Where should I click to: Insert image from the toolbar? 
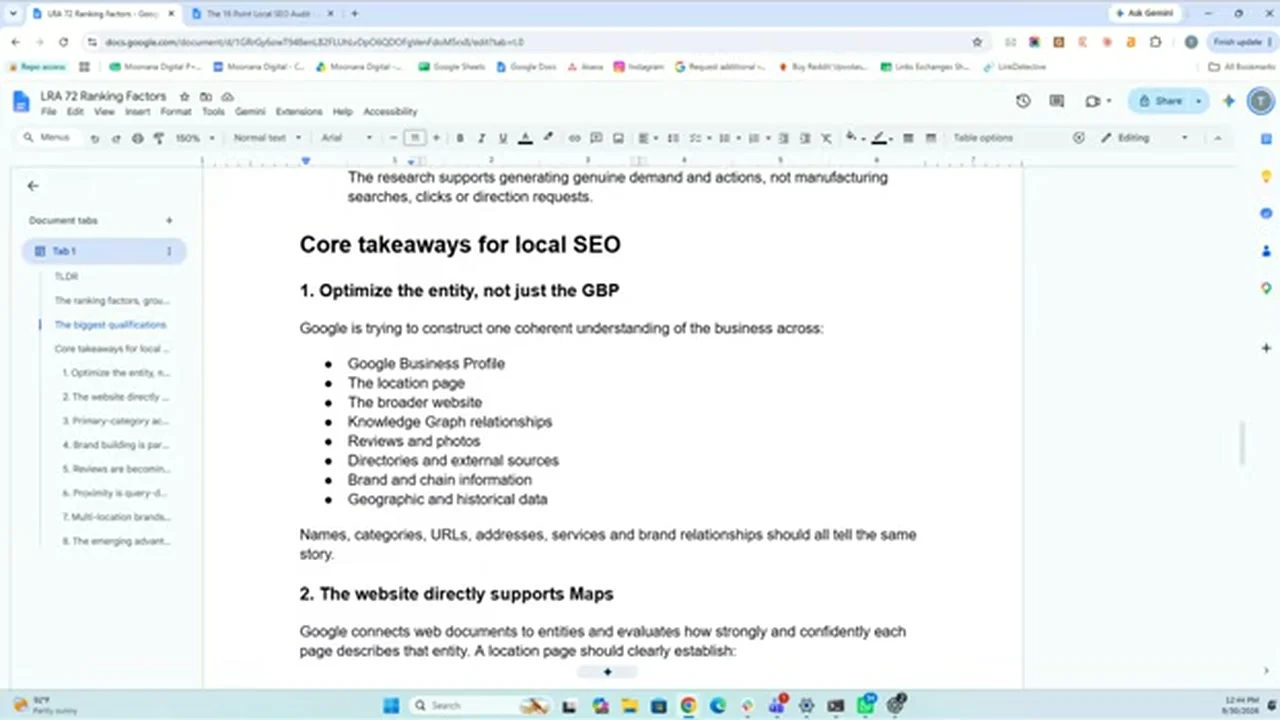618,138
